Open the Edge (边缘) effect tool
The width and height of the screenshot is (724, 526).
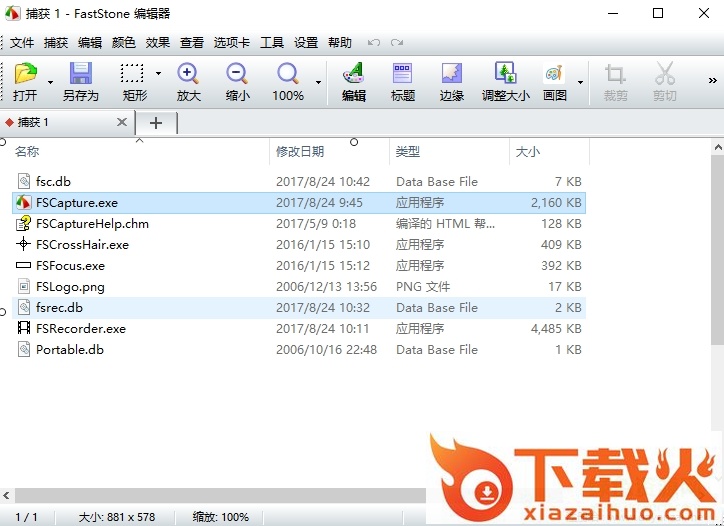tap(452, 74)
